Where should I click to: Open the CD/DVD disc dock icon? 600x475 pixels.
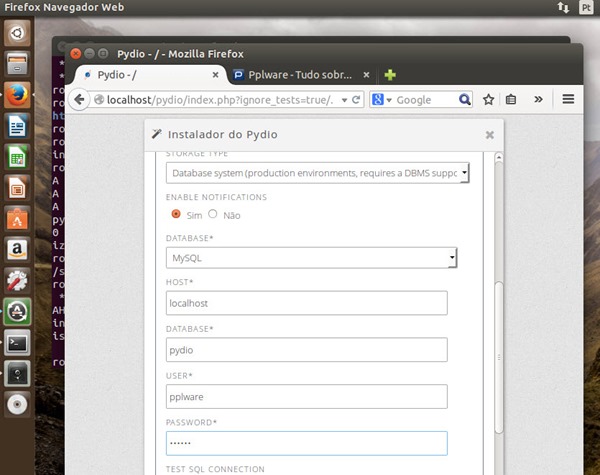pyautogui.click(x=17, y=404)
